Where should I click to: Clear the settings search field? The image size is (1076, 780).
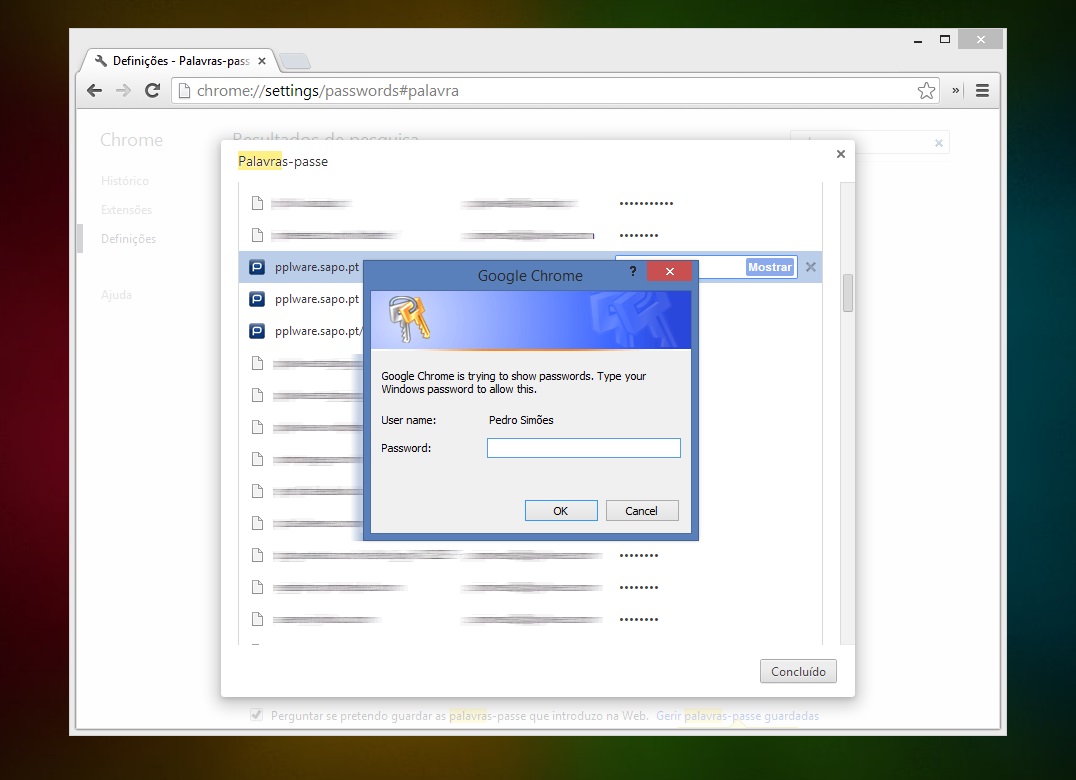pyautogui.click(x=939, y=143)
